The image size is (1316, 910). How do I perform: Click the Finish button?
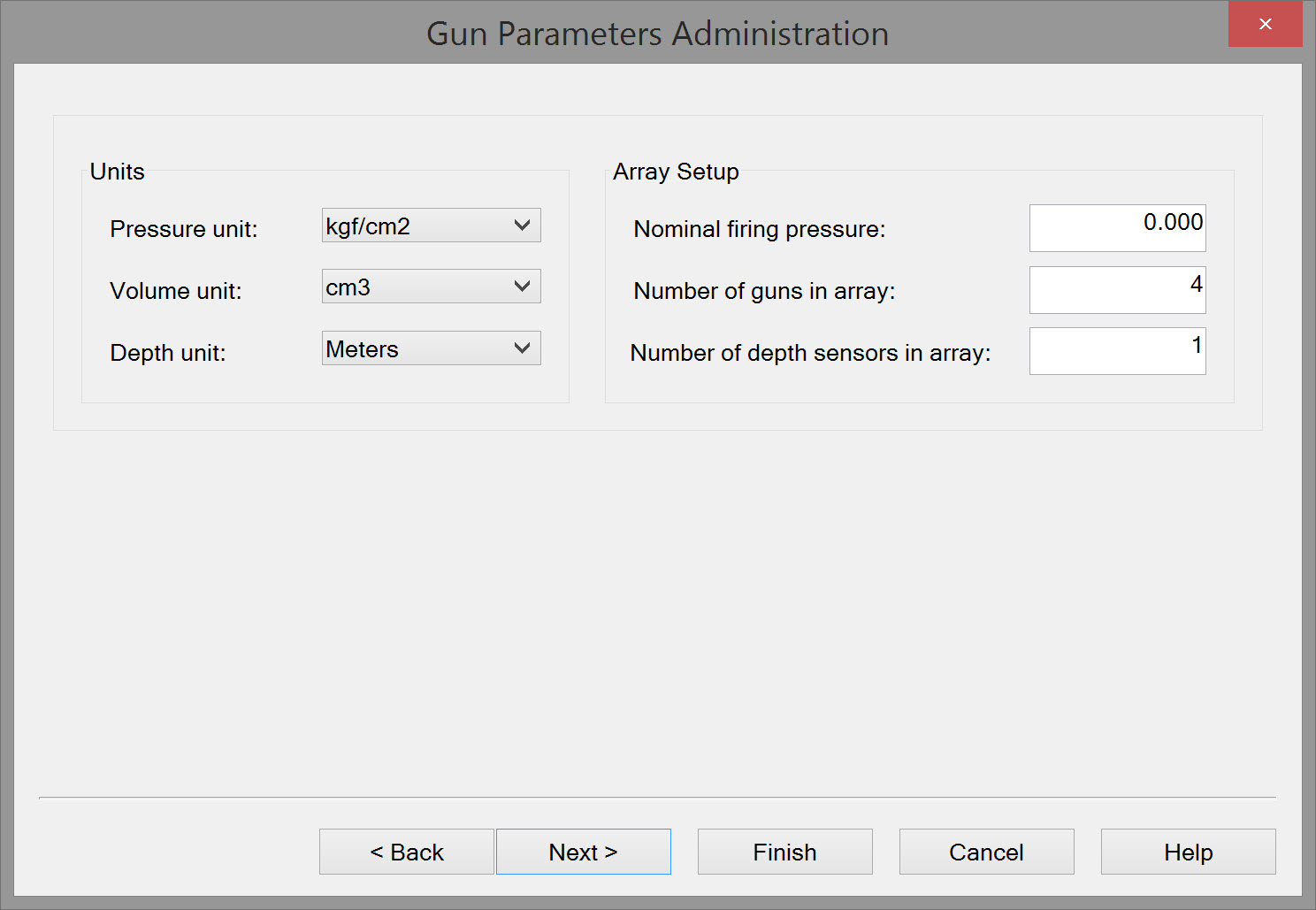[784, 852]
